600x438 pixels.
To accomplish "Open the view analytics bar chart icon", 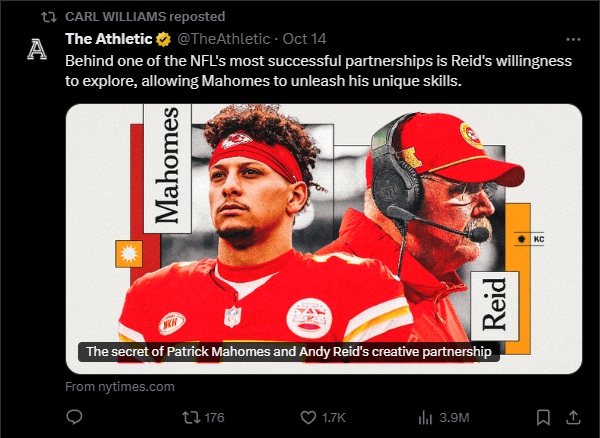I will pos(424,417).
